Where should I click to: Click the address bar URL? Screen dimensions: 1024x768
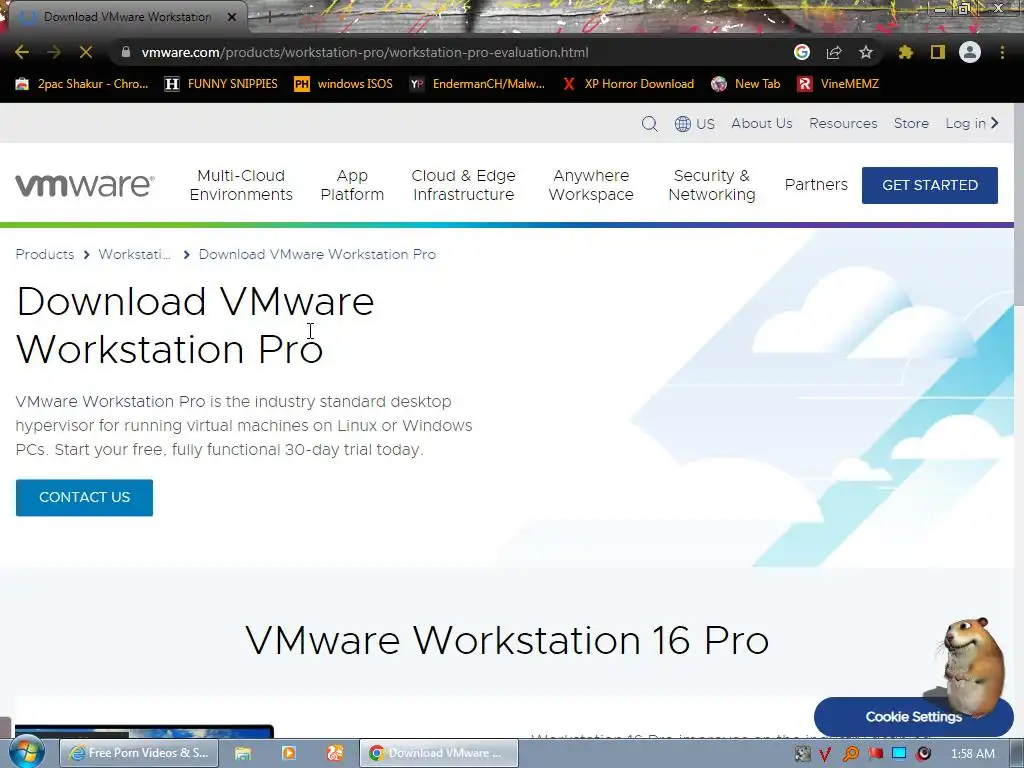click(364, 52)
